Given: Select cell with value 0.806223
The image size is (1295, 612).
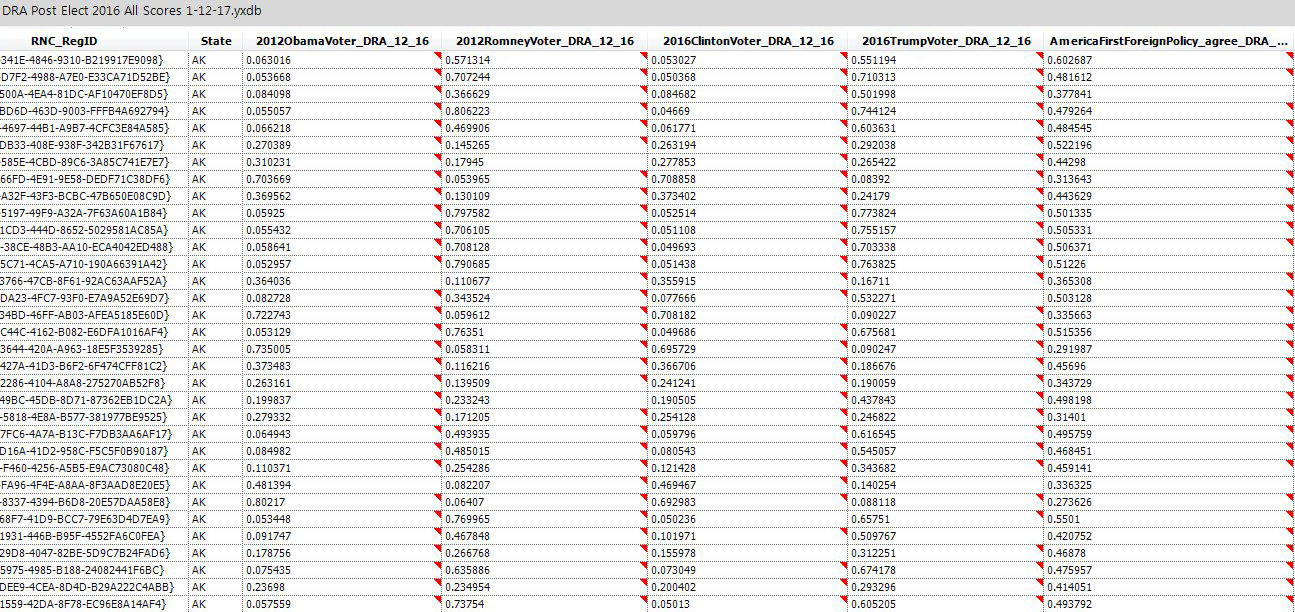Looking at the screenshot, I should click(x=545, y=110).
